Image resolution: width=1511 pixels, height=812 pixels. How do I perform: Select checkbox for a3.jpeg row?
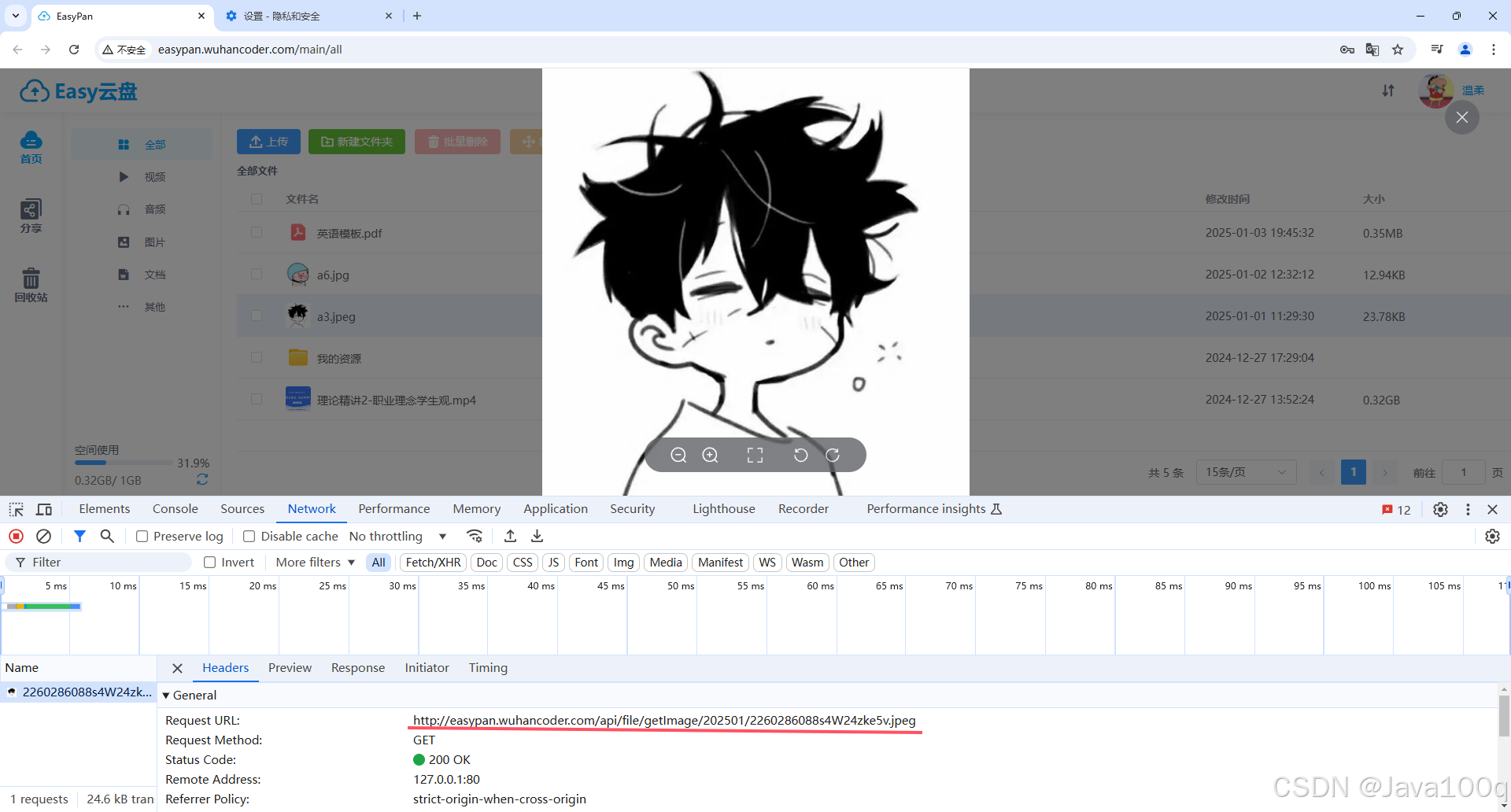pos(257,316)
